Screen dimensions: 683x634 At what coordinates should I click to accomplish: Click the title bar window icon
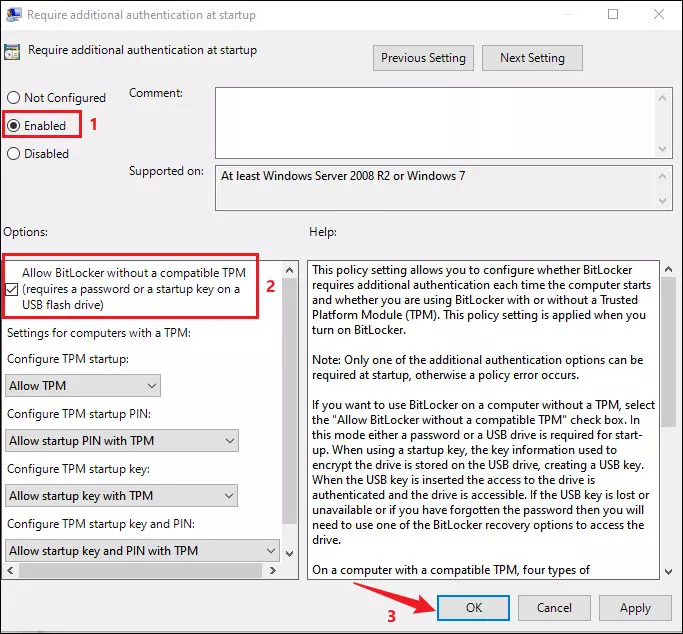[13, 14]
